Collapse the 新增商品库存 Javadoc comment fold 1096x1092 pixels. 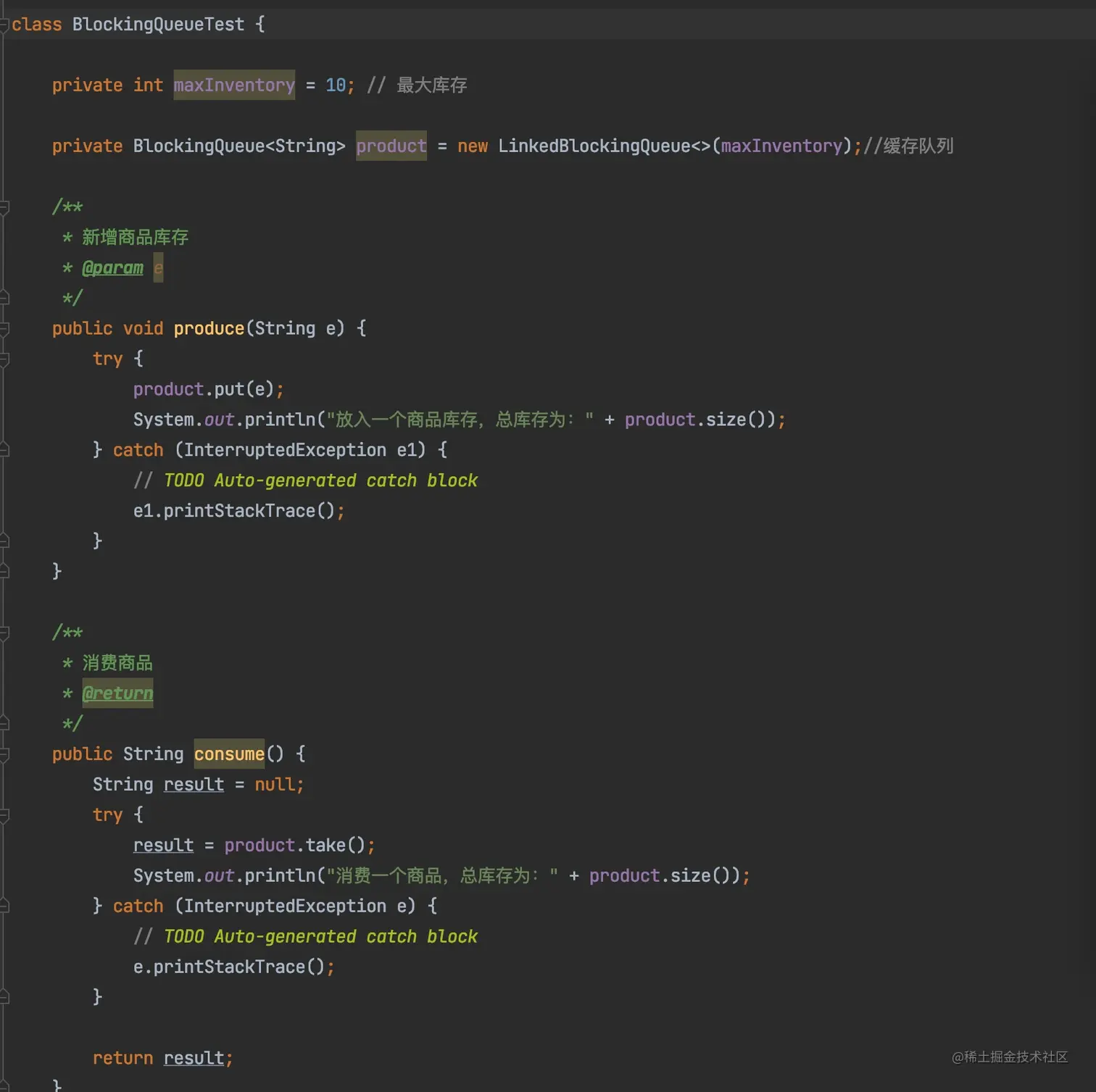coord(4,207)
